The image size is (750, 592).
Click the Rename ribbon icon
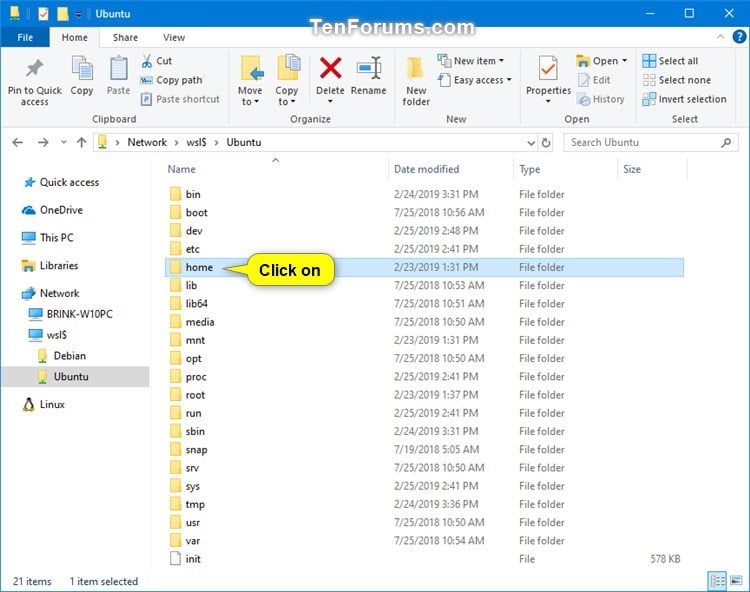pos(368,68)
